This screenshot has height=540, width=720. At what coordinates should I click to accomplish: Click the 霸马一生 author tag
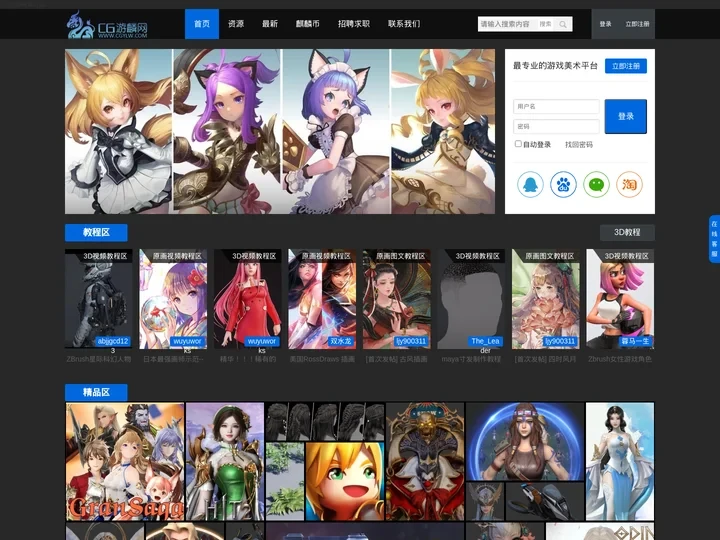coord(635,341)
